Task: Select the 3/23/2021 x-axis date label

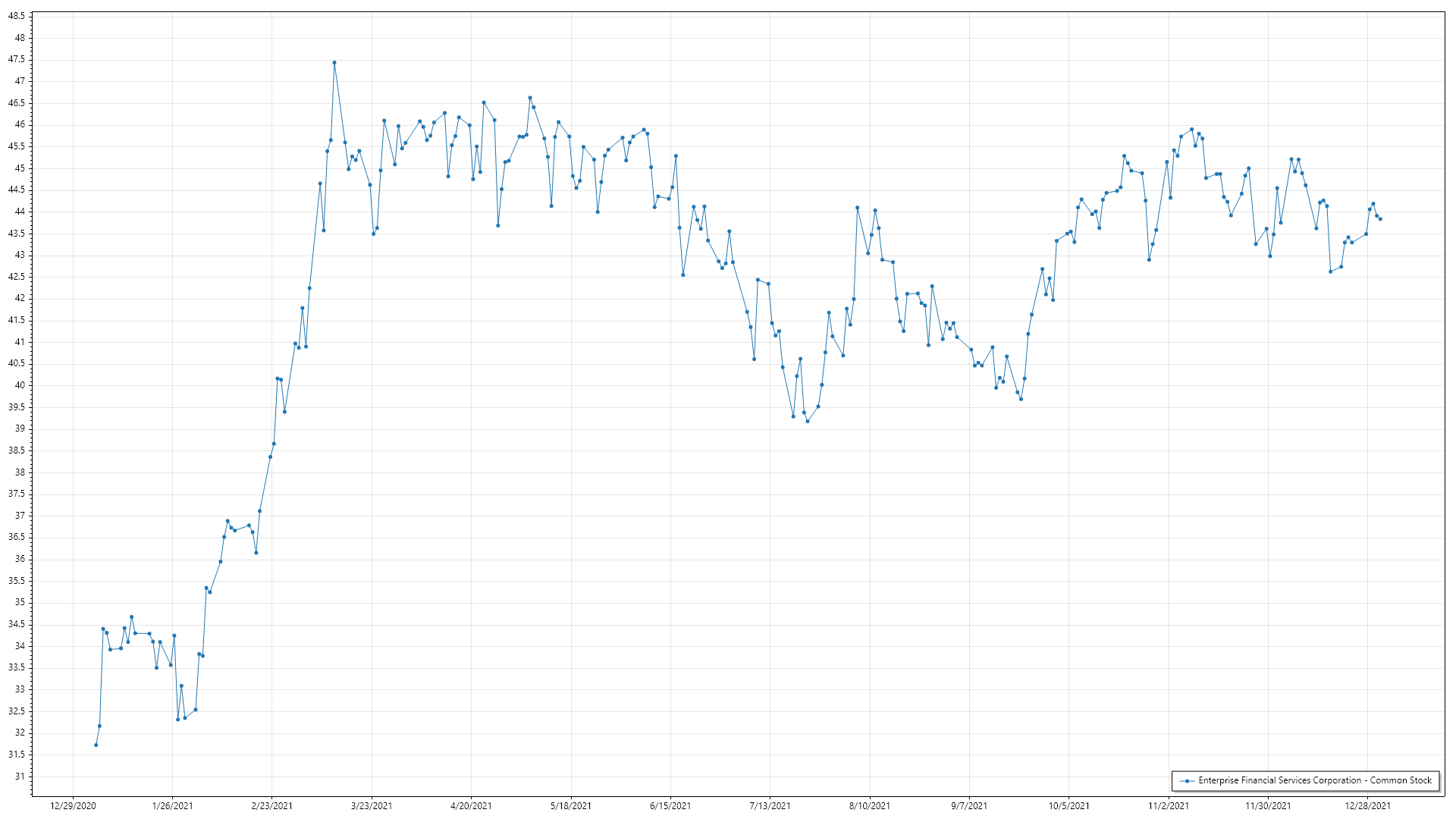Action: click(372, 806)
